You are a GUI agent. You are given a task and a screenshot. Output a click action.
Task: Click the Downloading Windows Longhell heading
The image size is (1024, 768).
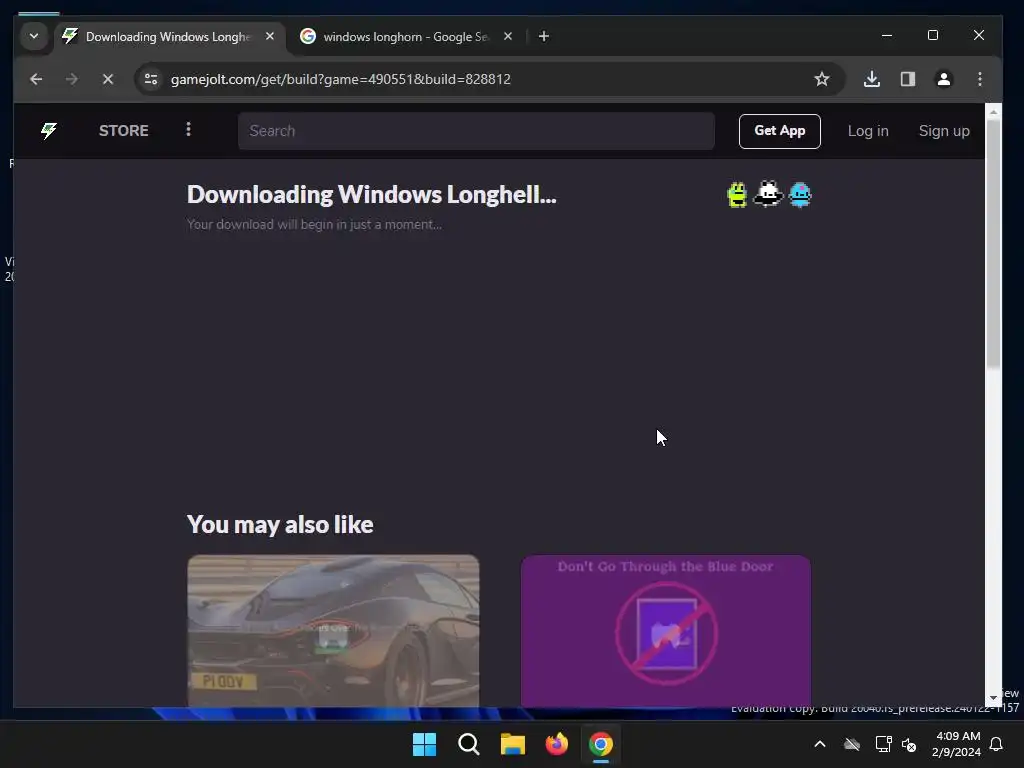point(372,195)
